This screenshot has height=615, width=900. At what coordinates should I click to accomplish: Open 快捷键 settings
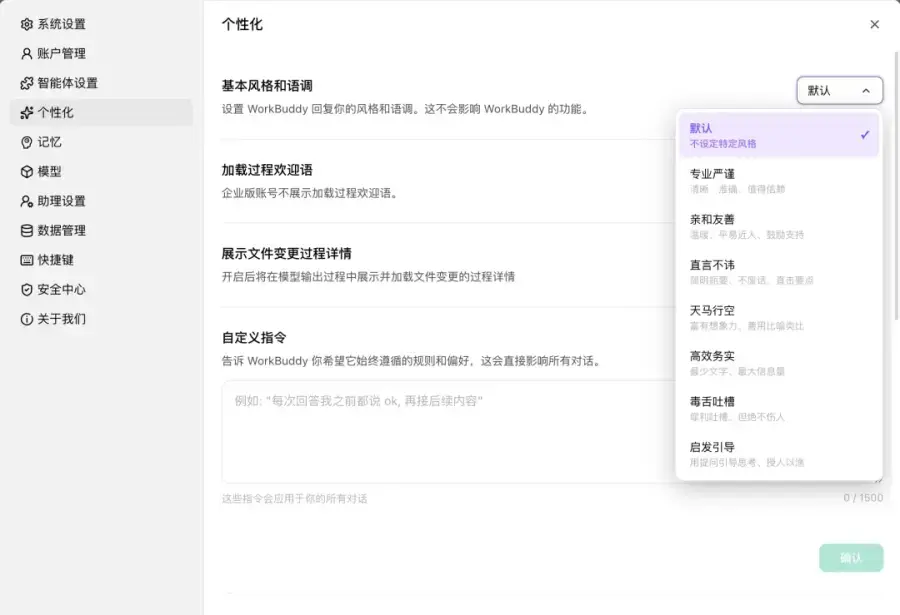point(101,260)
